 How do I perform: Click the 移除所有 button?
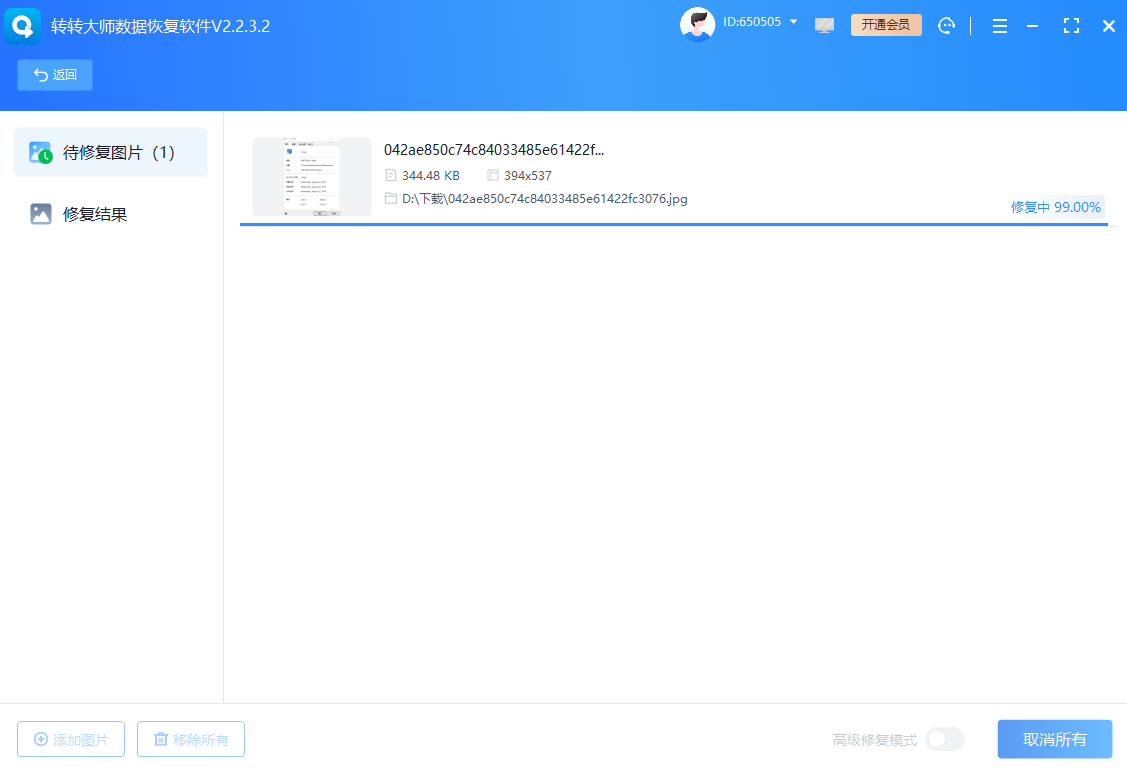coord(191,739)
